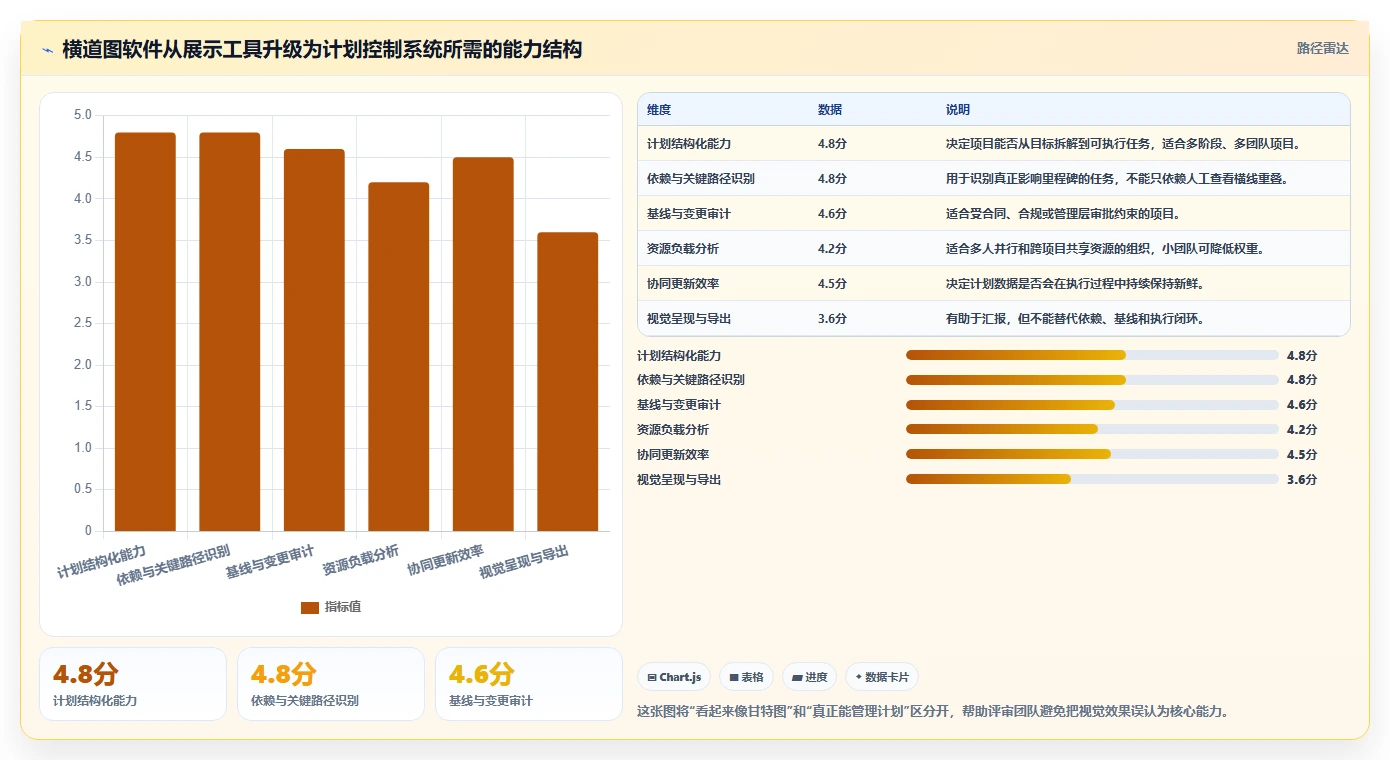Screen dimensions: 1390x760
Task: Click the description starting 适合多人并行和跨项目
Action: 1106,249
